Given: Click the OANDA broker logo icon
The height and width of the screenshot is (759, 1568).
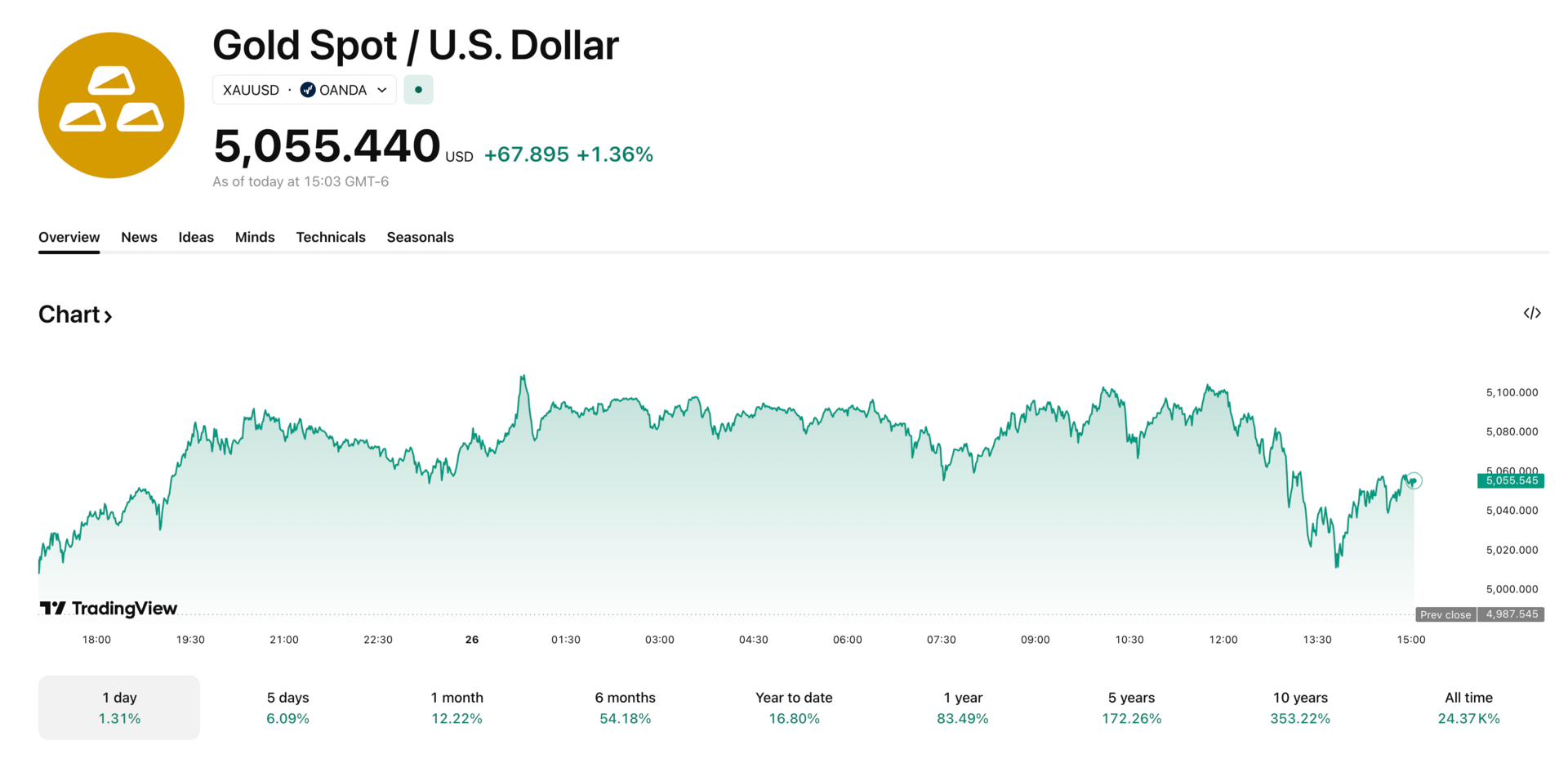Looking at the screenshot, I should 308,90.
